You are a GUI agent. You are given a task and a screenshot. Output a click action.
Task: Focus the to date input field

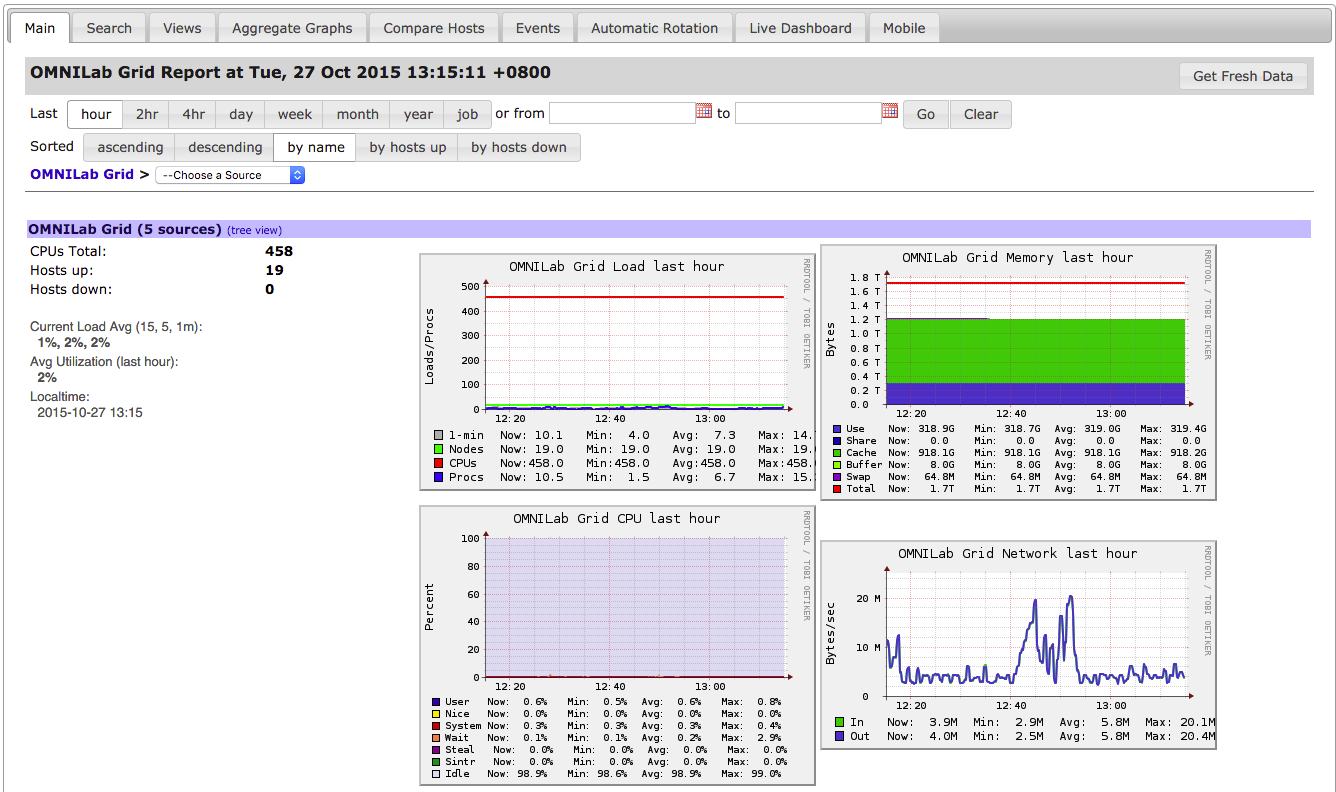pos(808,113)
